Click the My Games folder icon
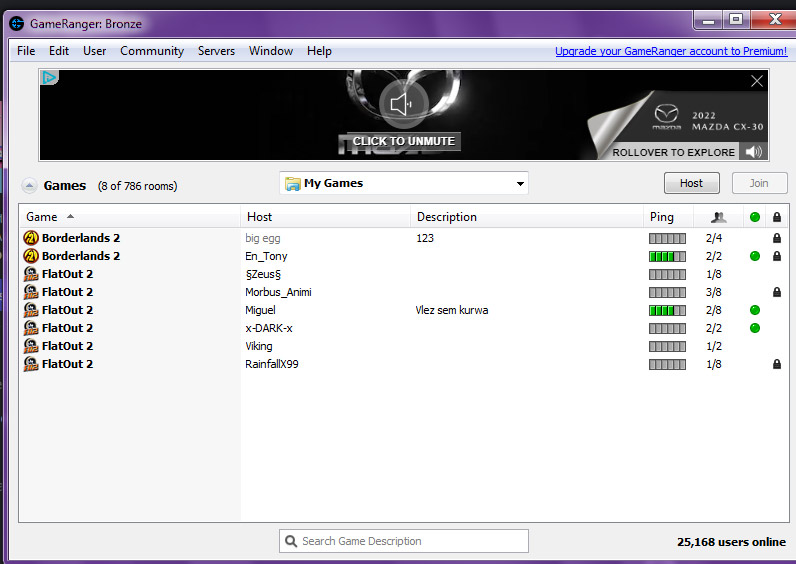 click(x=292, y=184)
